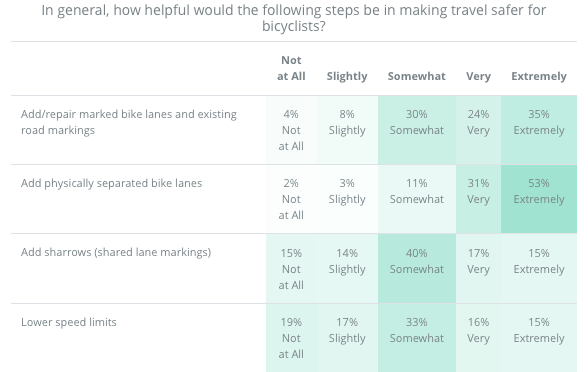Click the 24% Very cell

pyautogui.click(x=478, y=130)
